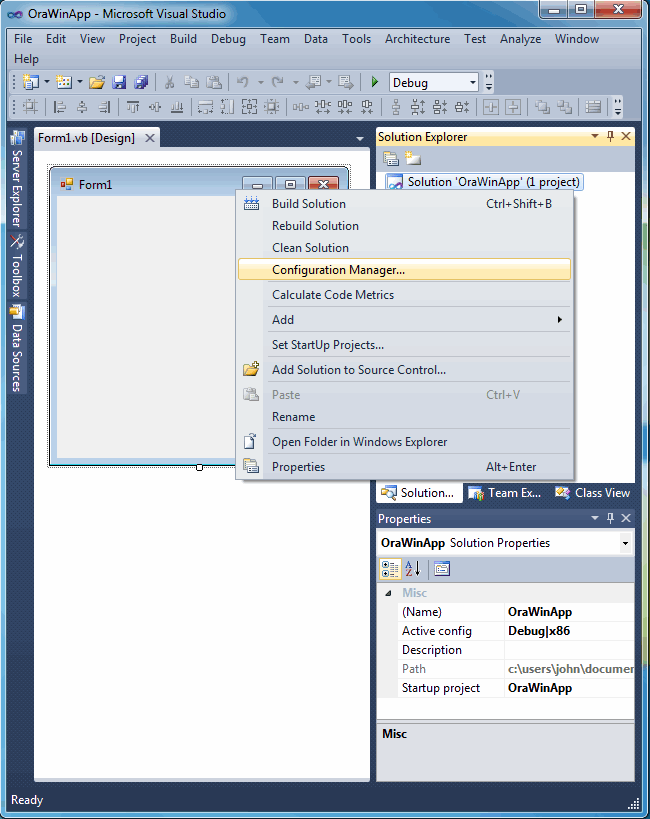Choose Open Folder in Windows Explorer

pos(404,442)
